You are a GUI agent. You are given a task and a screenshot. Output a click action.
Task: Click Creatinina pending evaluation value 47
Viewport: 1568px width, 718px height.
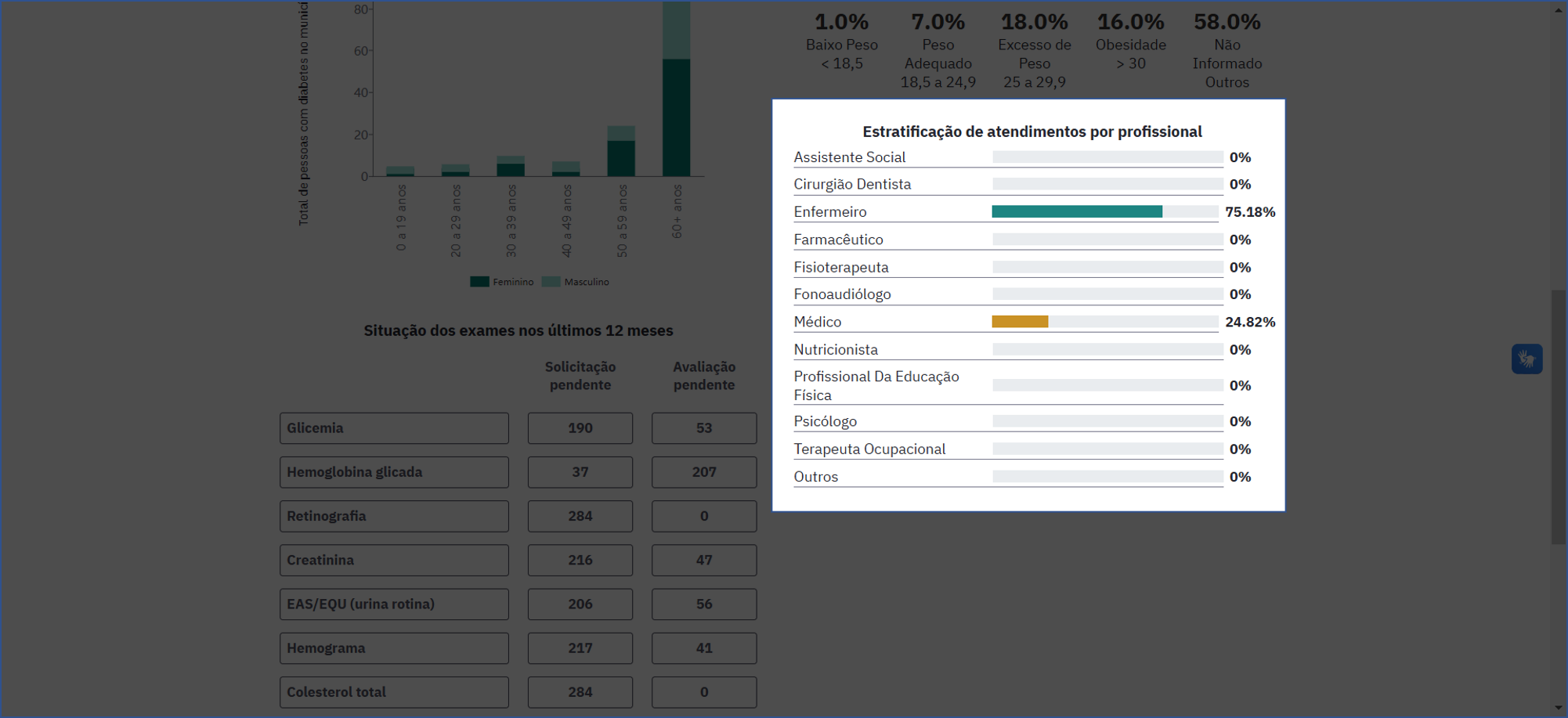(x=704, y=560)
